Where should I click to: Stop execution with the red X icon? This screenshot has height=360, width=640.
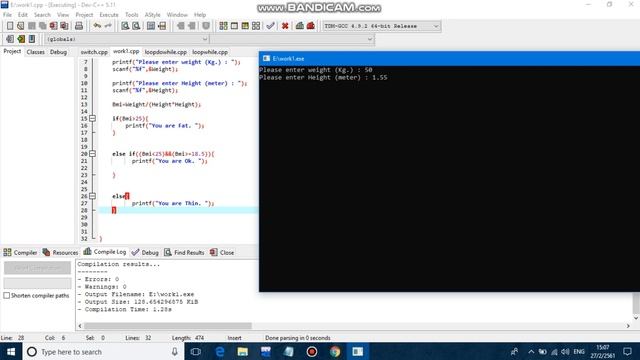(285, 26)
